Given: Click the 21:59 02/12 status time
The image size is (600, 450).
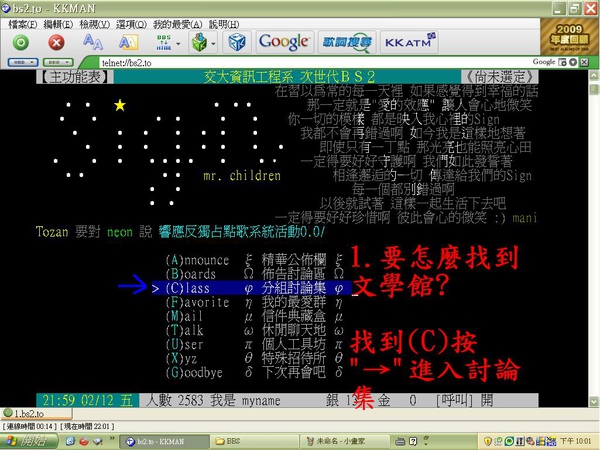Looking at the screenshot, I should (x=87, y=401).
